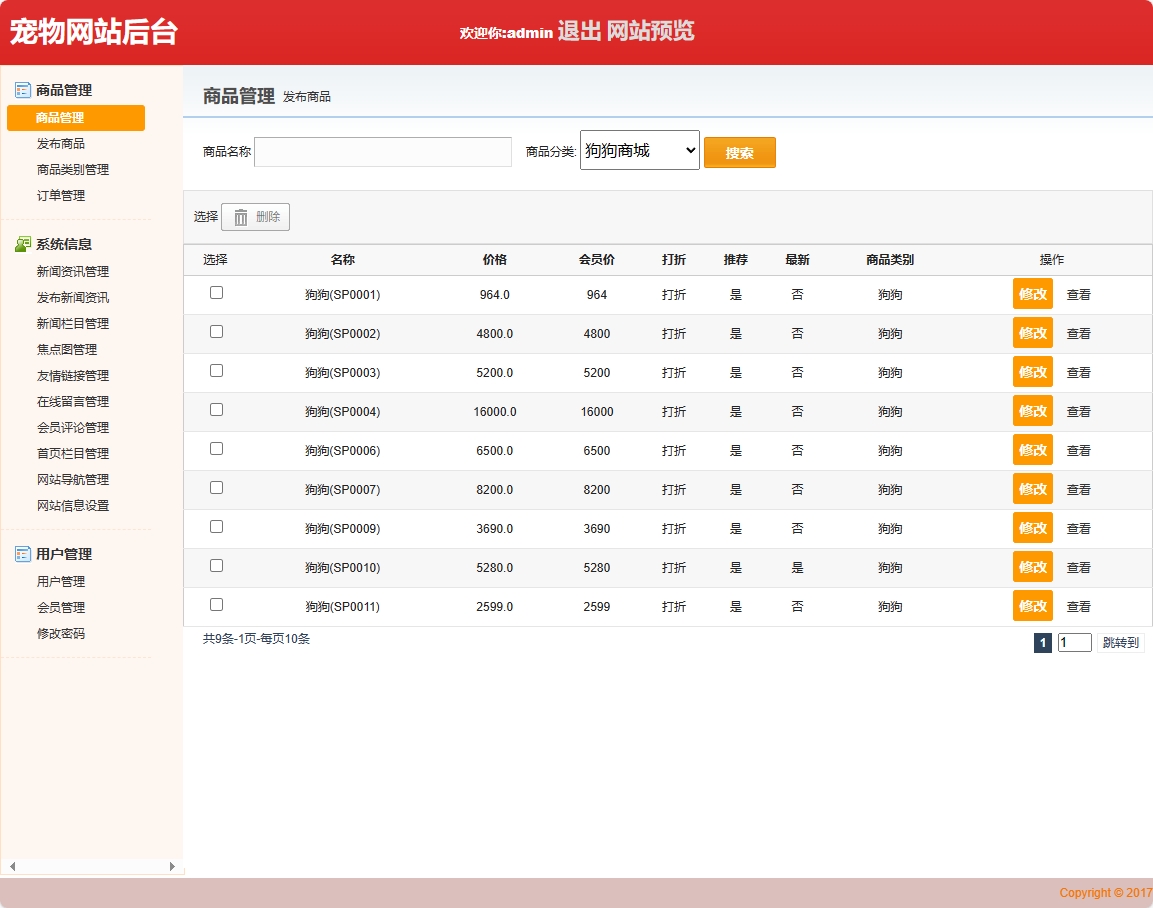This screenshot has height=908, width=1153.
Task: Go to 新闻资讯管理 in the sidebar
Action: tap(73, 272)
